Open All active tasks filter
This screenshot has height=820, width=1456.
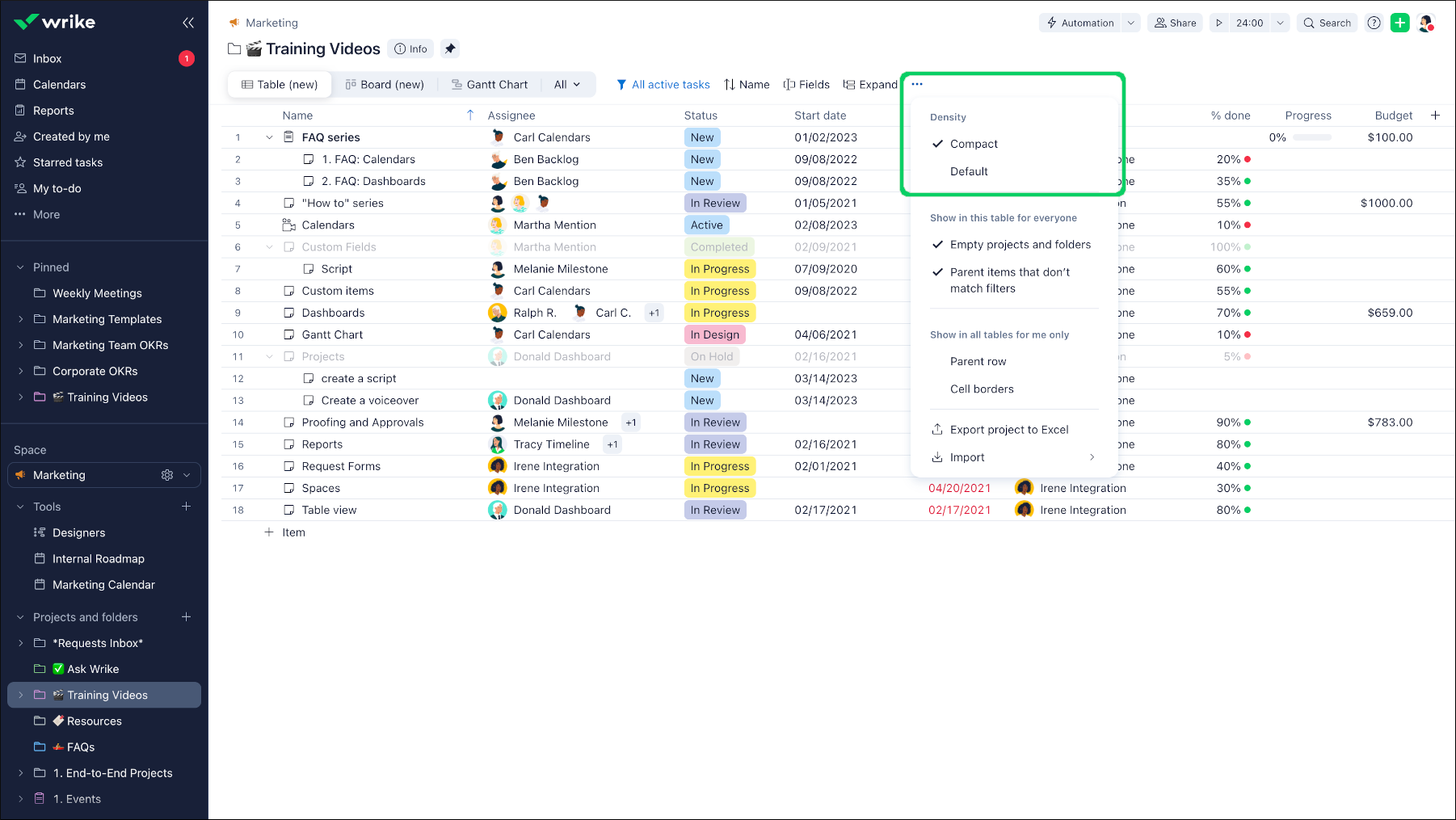(x=663, y=84)
